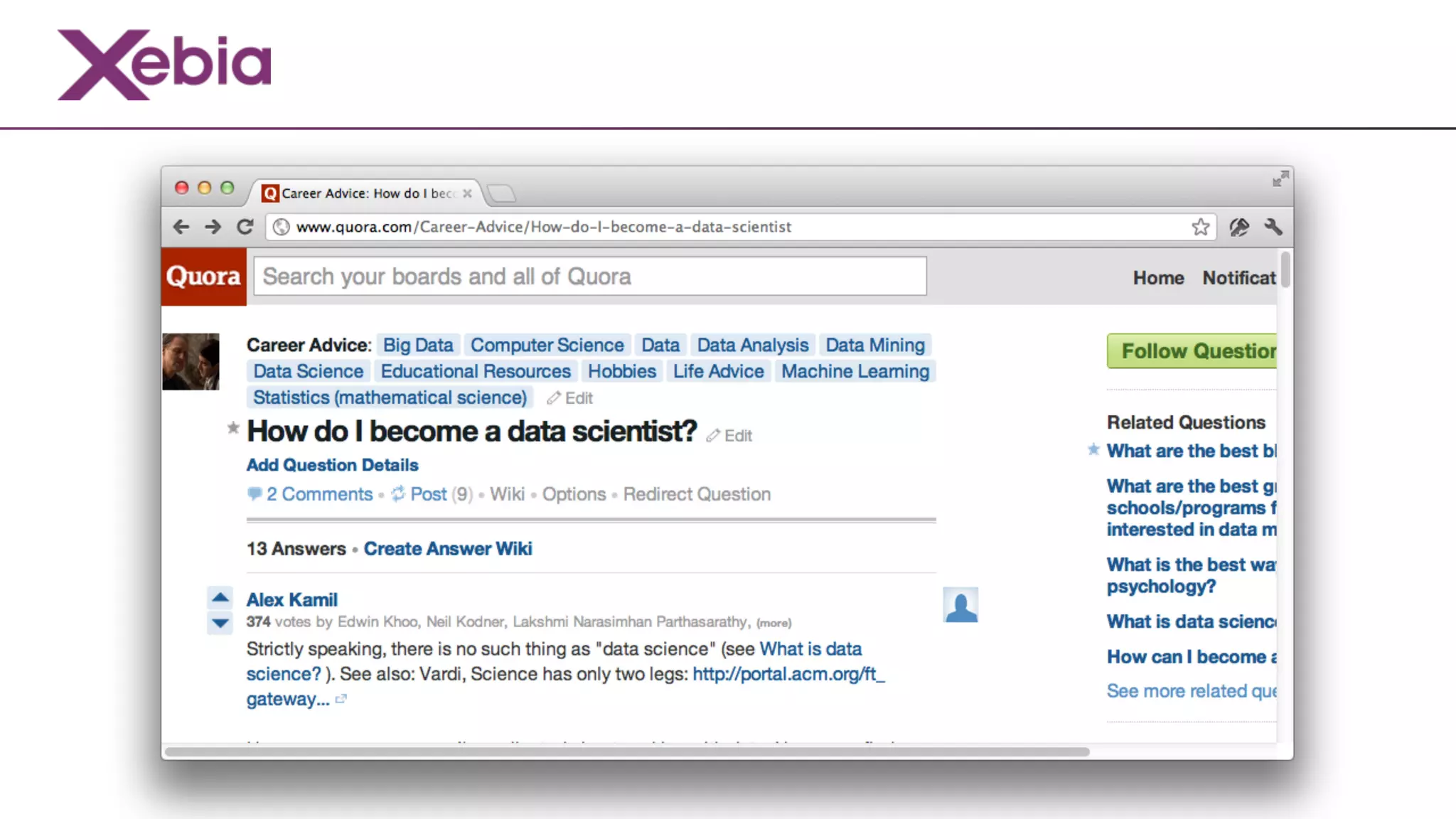Click the browser back arrow
Screen dimensions: 1456x819
click(181, 227)
